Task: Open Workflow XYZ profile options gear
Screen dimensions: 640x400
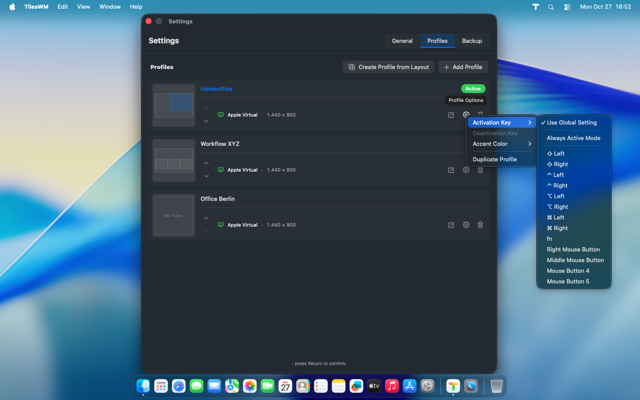Action: 466,170
